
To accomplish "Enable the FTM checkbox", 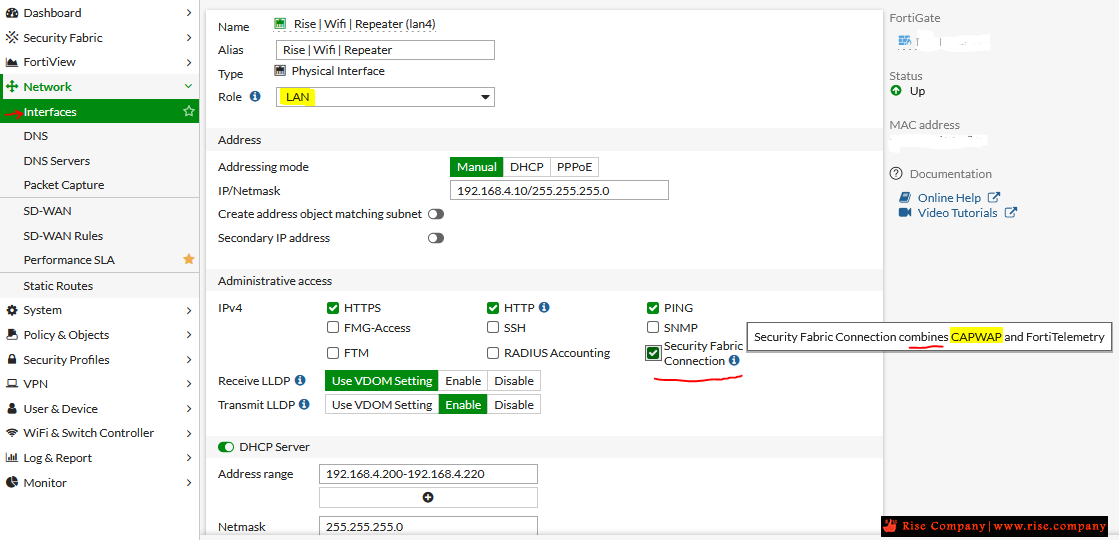I will (333, 353).
